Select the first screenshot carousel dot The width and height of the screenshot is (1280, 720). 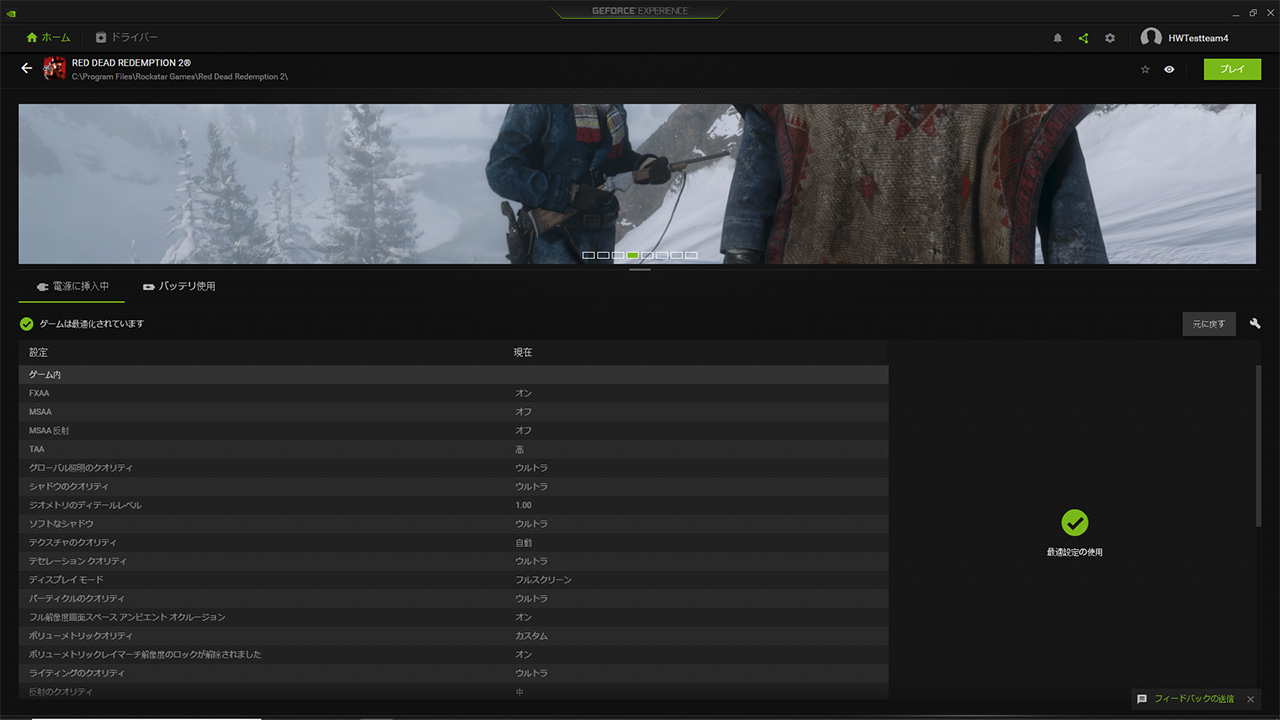tap(589, 255)
